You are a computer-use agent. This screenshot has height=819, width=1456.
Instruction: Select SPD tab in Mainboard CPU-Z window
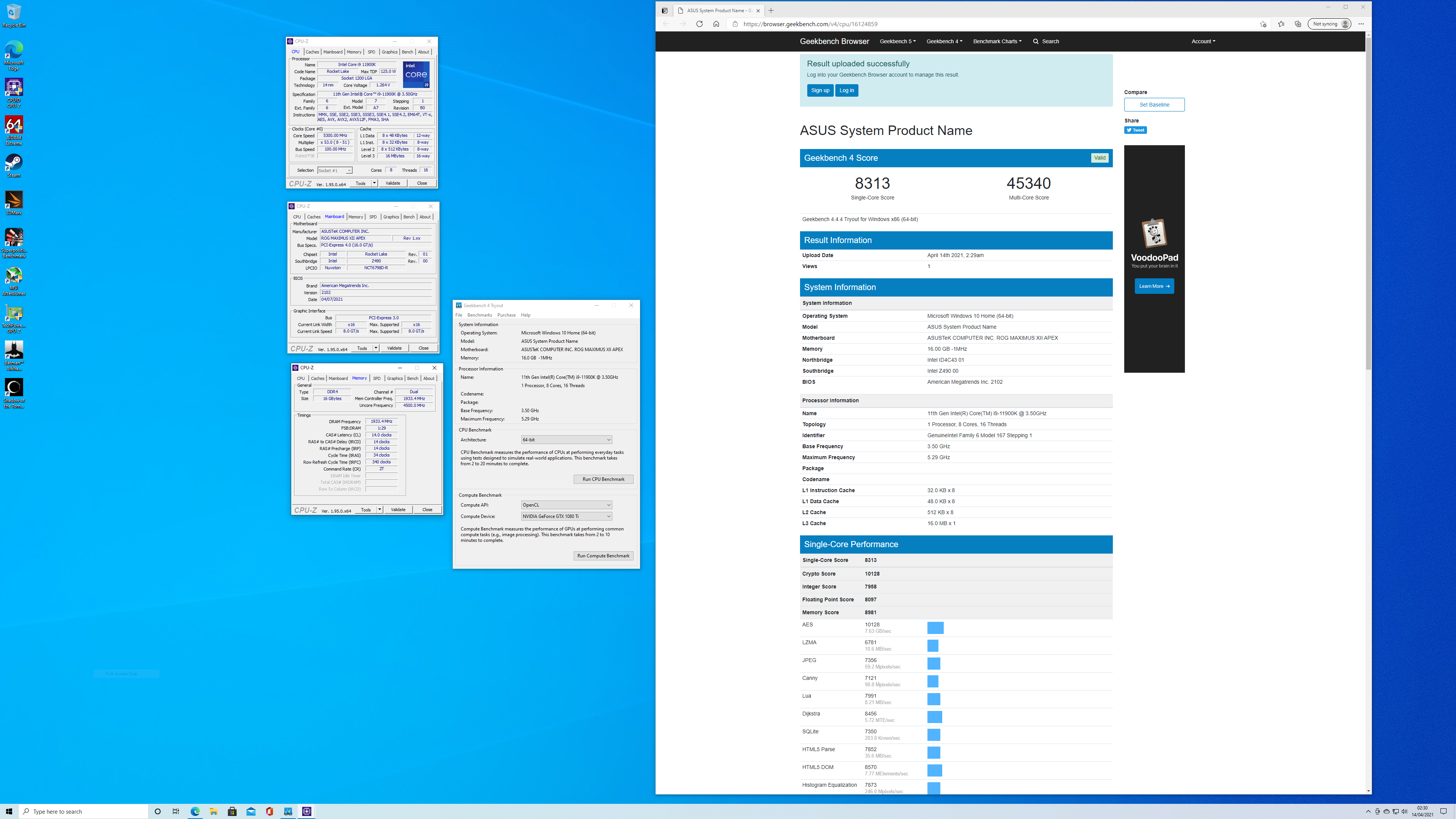373,217
